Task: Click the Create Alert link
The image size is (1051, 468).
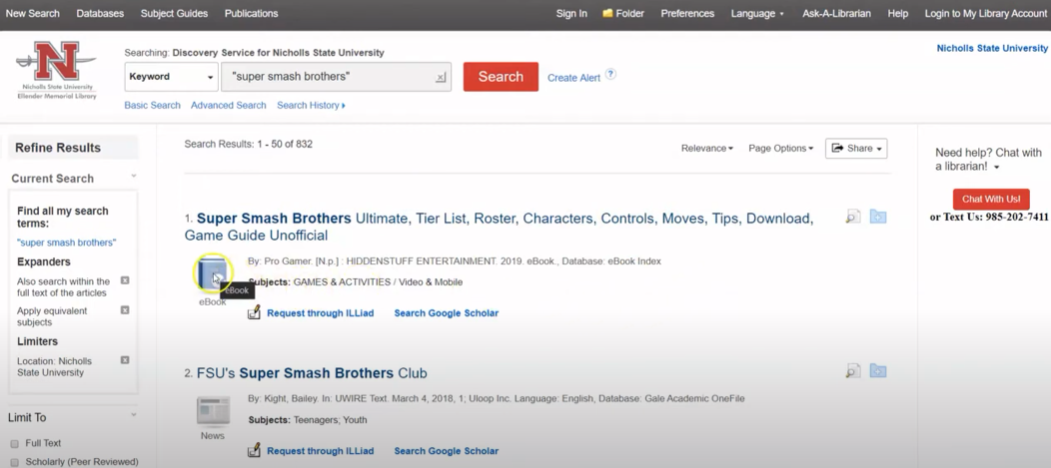Action: [574, 78]
